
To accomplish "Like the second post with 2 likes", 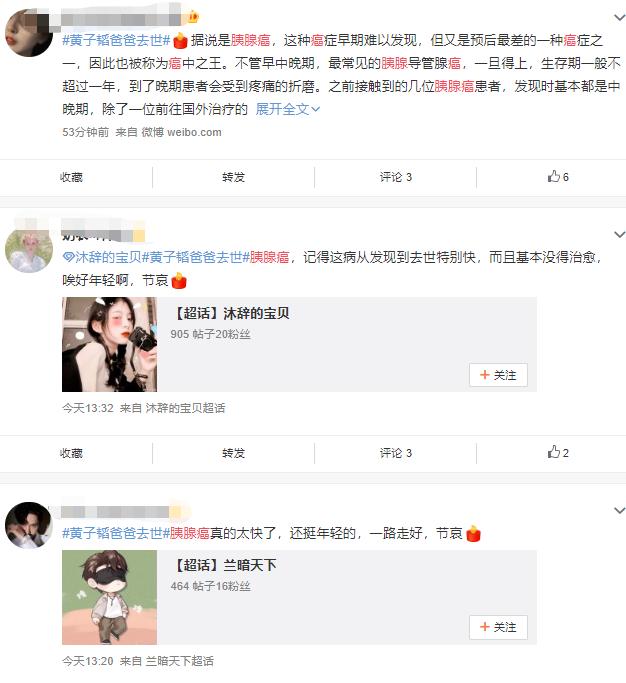I will click(x=558, y=453).
